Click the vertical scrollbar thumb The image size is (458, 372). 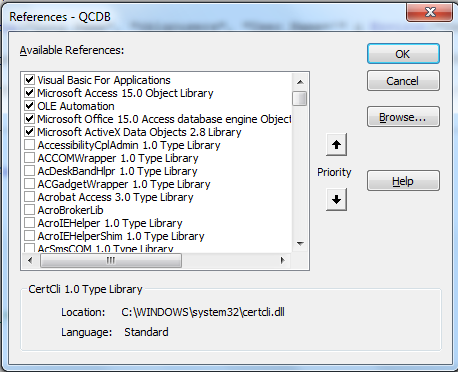(300, 98)
